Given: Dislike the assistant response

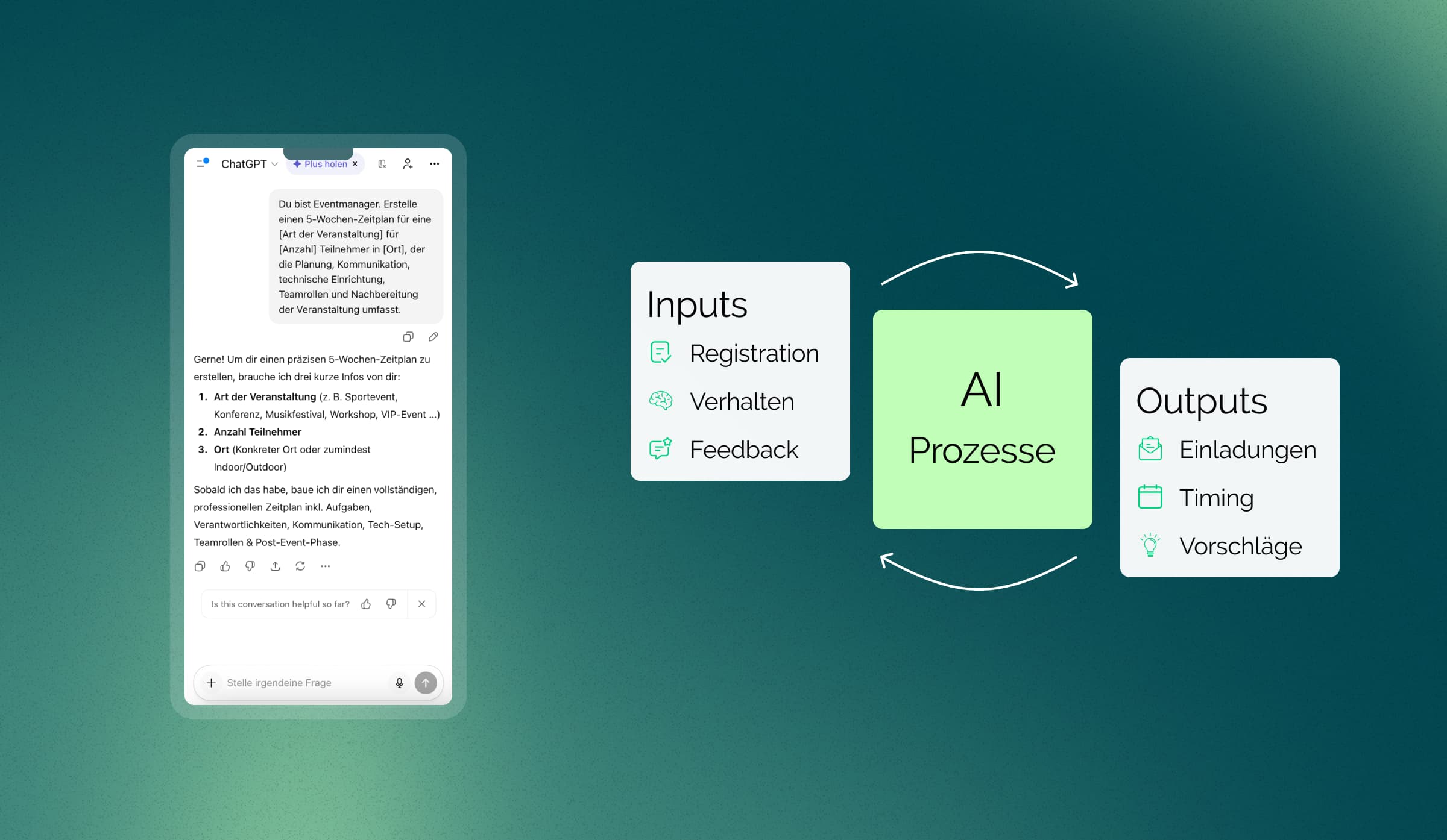Looking at the screenshot, I should (250, 566).
